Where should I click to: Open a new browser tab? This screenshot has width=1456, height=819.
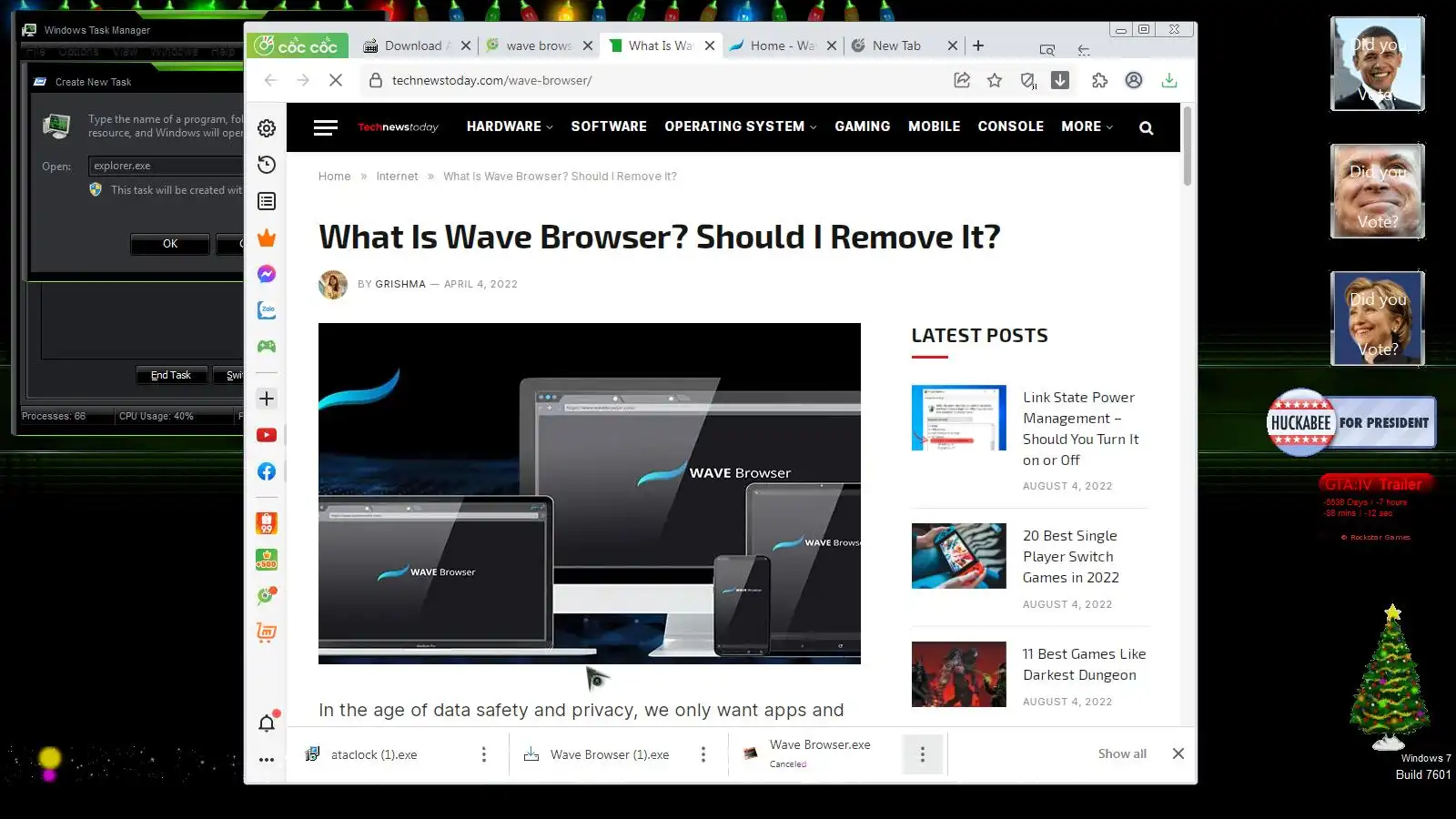[x=978, y=45]
